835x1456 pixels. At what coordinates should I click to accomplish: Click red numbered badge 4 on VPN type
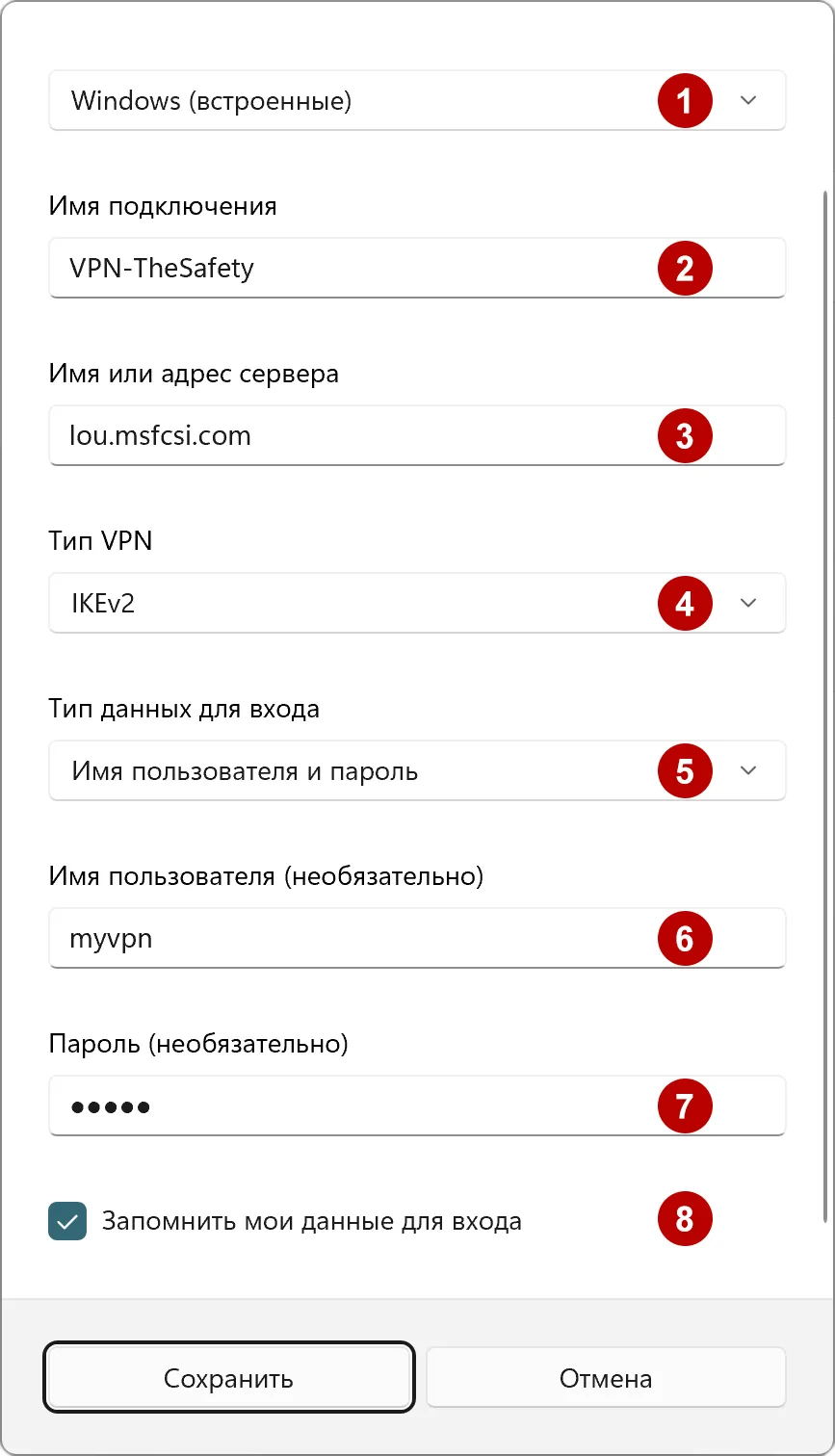pos(685,603)
